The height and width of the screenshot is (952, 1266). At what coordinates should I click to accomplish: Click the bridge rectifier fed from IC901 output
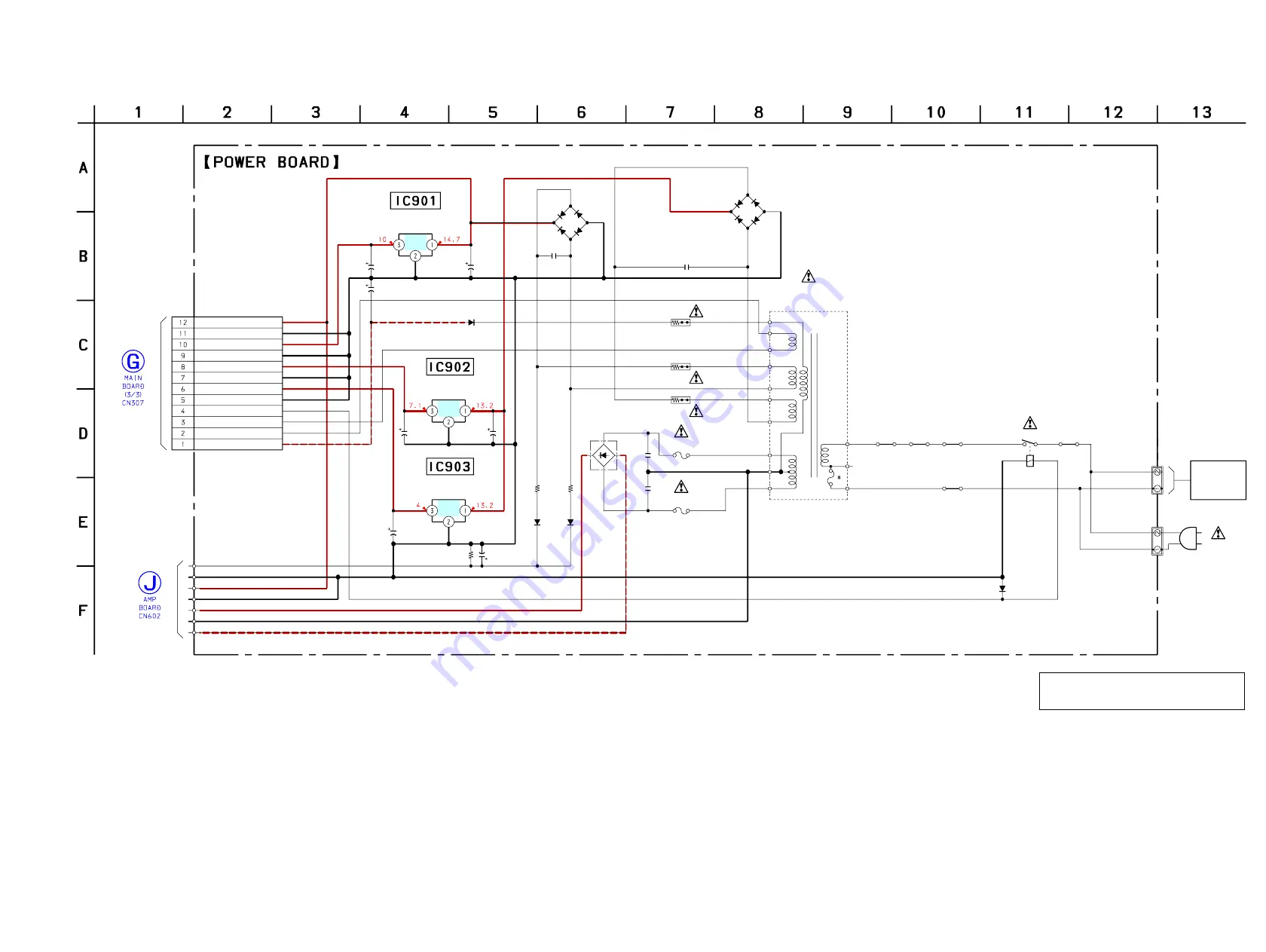570,223
